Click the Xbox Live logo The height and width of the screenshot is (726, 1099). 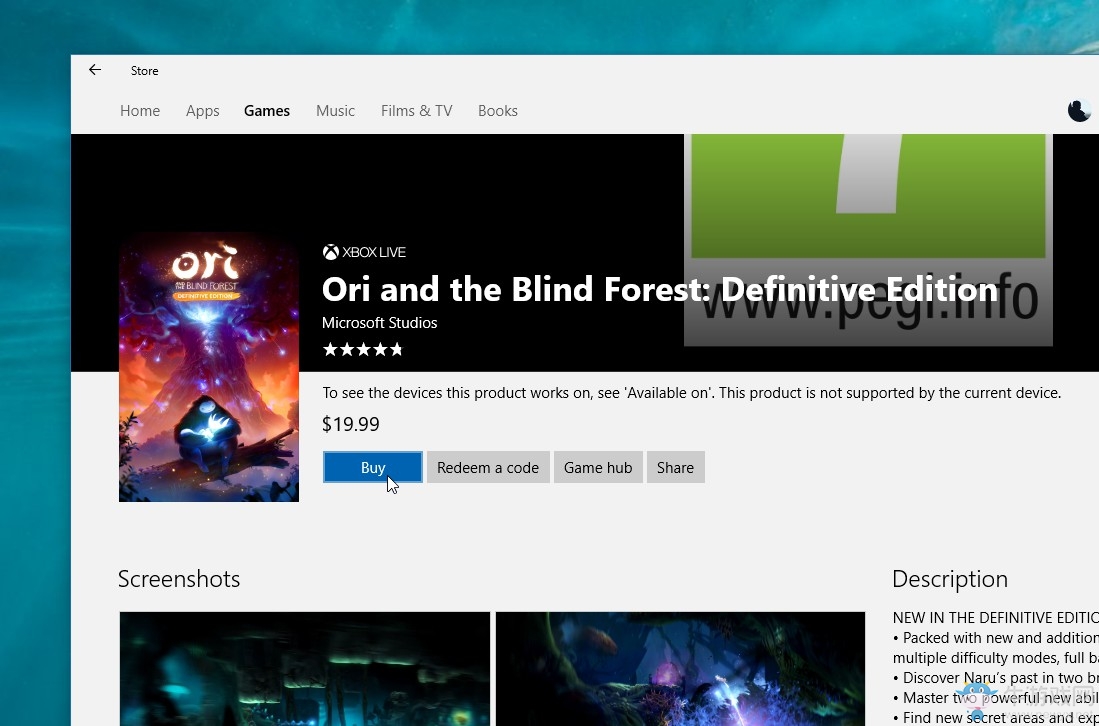pyautogui.click(x=364, y=252)
